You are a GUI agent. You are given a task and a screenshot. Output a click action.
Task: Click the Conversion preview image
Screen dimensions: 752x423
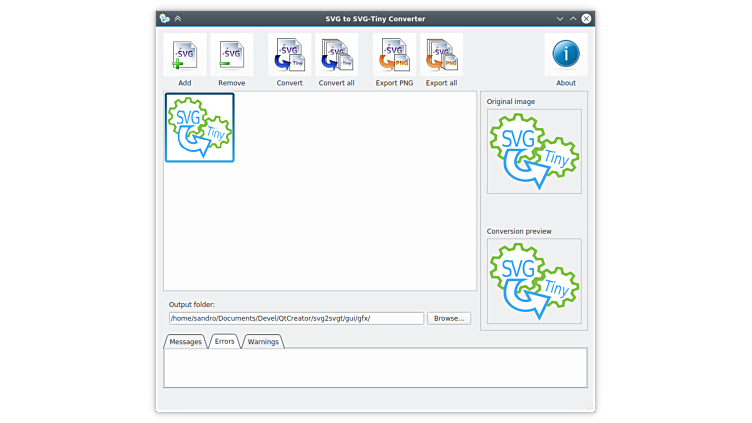(534, 281)
